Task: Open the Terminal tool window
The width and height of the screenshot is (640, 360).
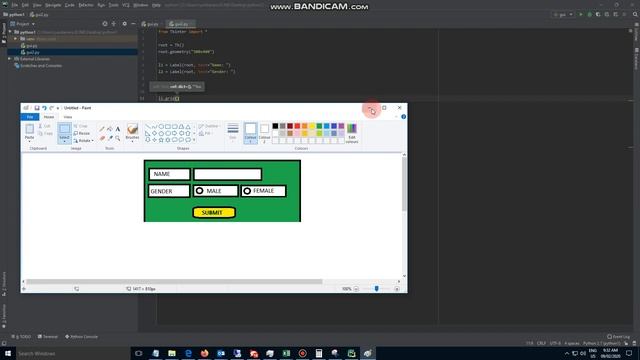Action: point(48,337)
